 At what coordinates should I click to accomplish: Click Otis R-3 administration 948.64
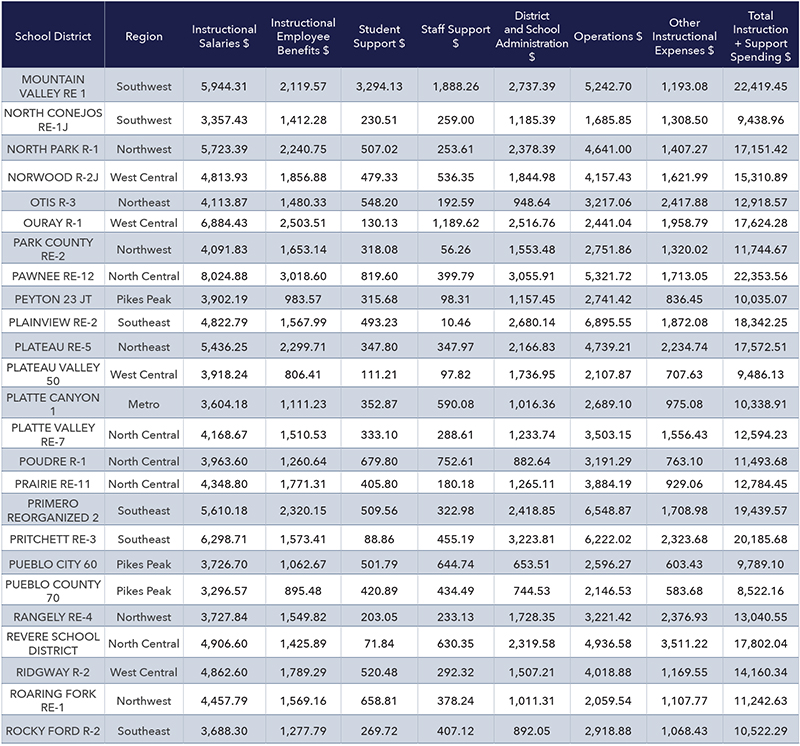pyautogui.click(x=532, y=202)
